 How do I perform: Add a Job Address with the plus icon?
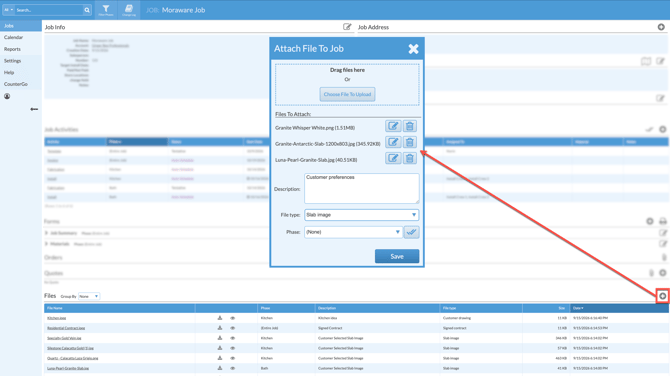661,27
